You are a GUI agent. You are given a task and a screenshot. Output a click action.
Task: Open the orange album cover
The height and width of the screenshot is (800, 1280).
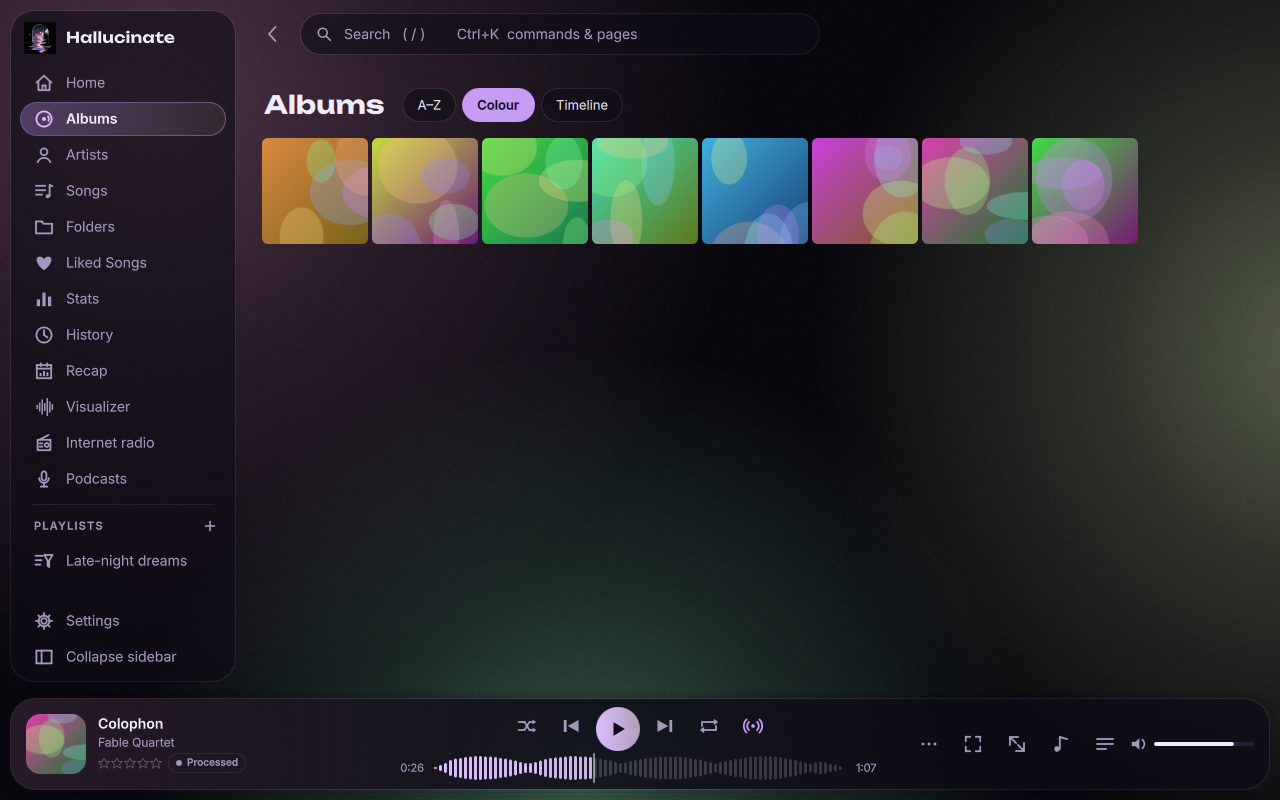(x=315, y=191)
